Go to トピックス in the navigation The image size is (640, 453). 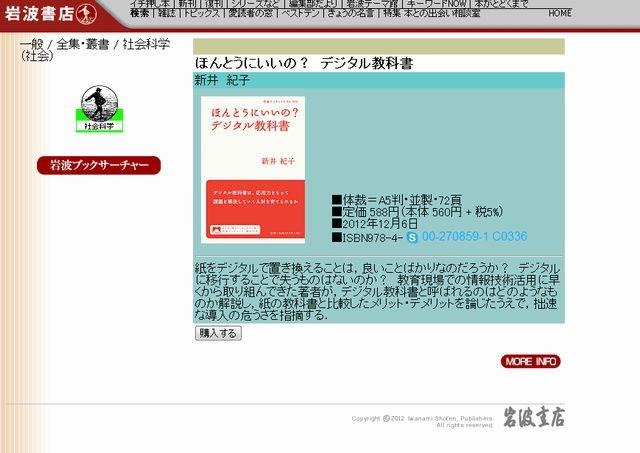[x=201, y=13]
